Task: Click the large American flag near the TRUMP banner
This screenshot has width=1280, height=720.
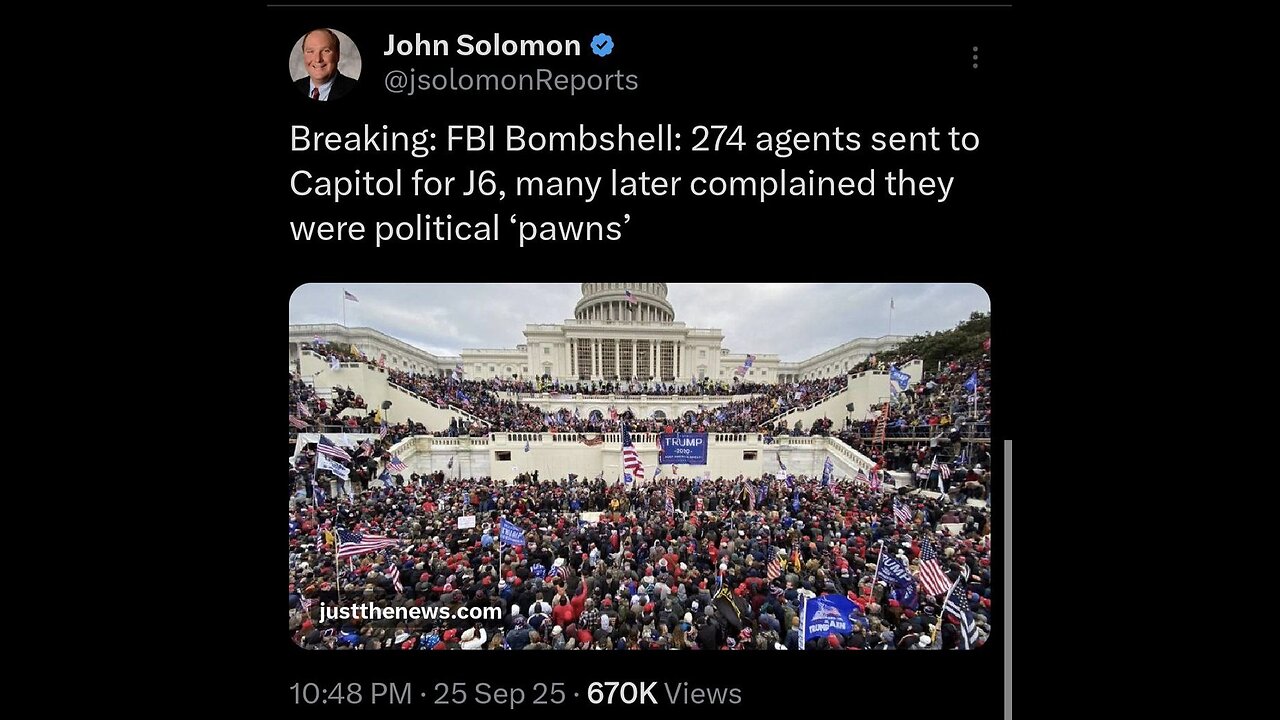Action: pyautogui.click(x=632, y=451)
